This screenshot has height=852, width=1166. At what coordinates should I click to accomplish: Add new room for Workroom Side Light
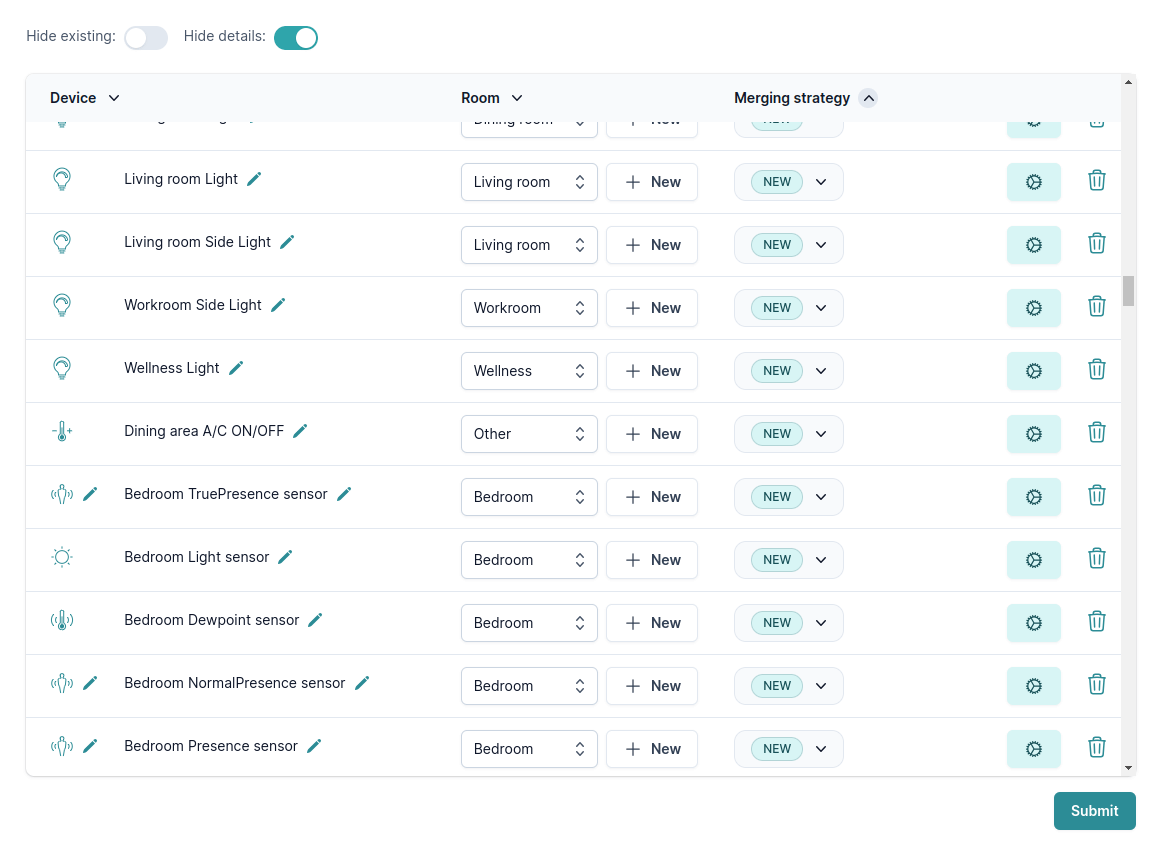click(x=652, y=308)
